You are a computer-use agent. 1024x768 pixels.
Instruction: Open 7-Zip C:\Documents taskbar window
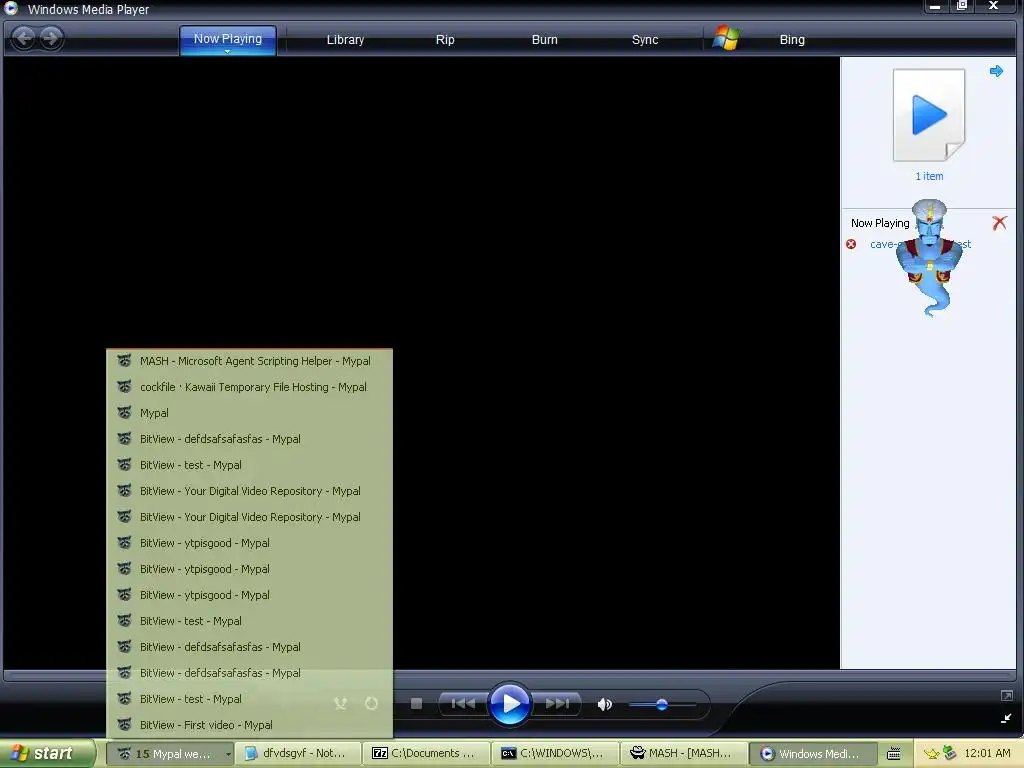click(x=426, y=754)
